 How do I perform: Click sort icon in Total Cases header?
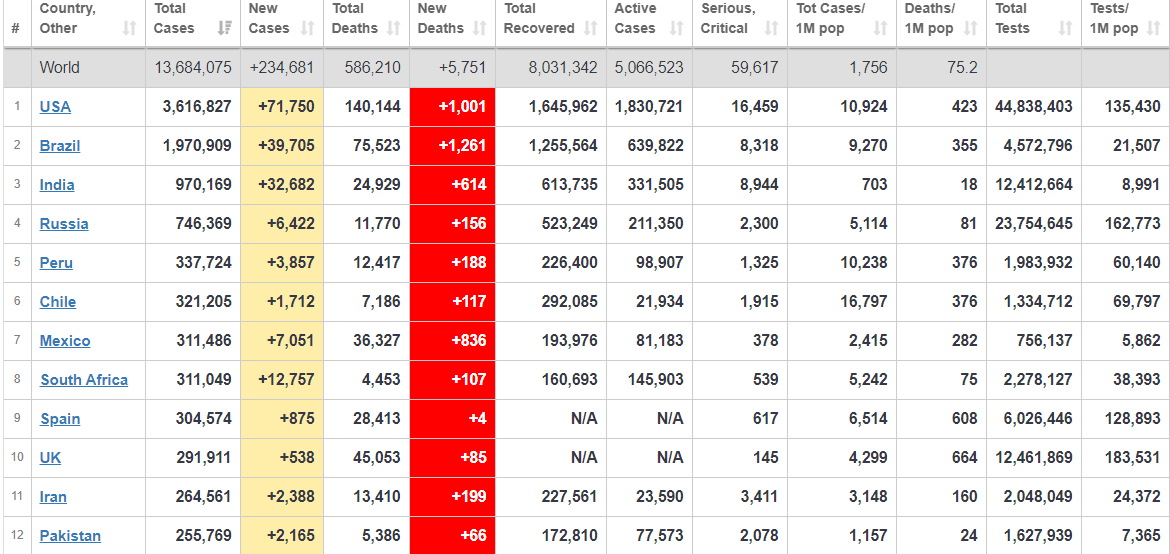tap(223, 28)
